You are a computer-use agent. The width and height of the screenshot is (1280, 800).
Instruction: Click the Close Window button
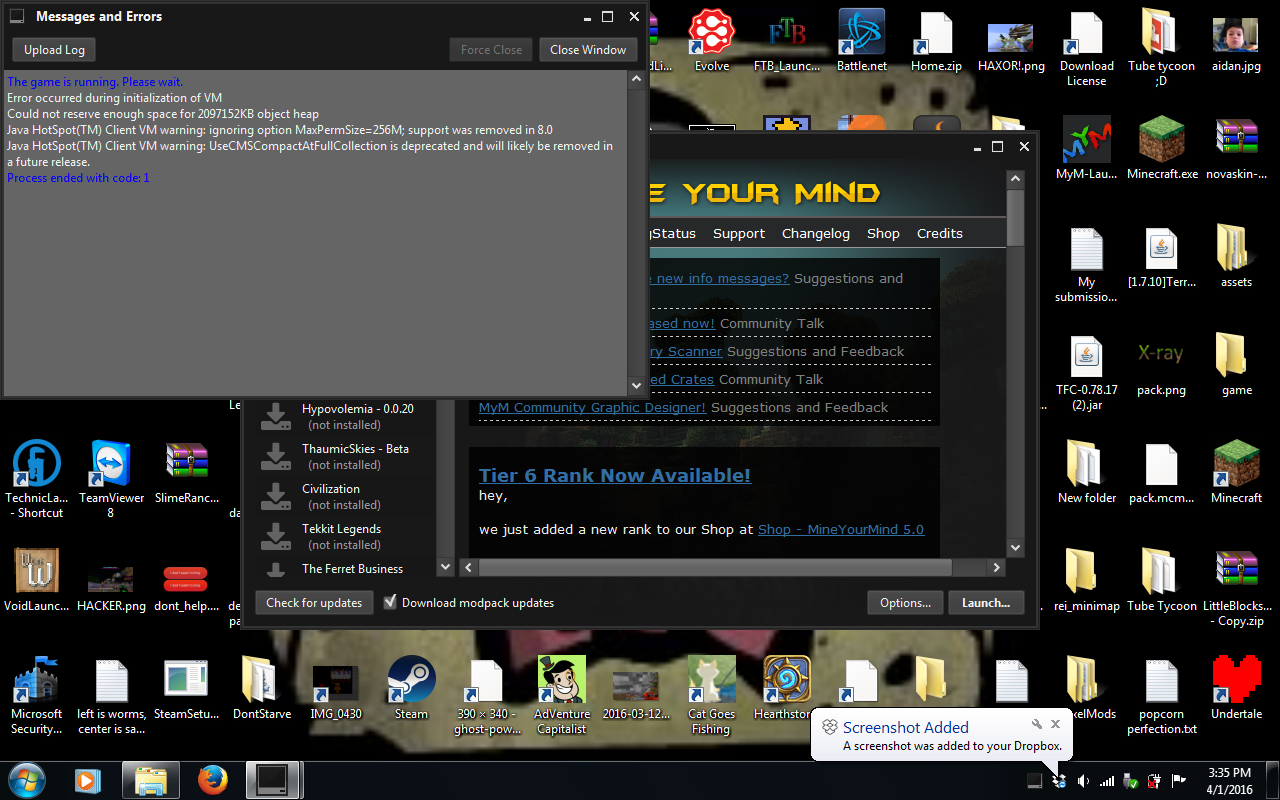pyautogui.click(x=588, y=49)
